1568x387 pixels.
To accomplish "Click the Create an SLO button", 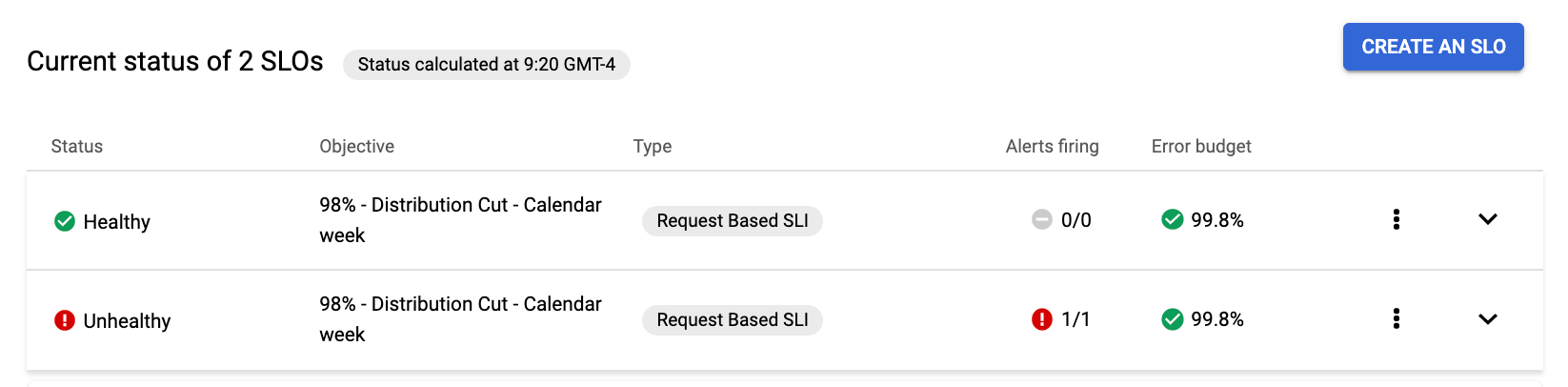I will point(1433,47).
